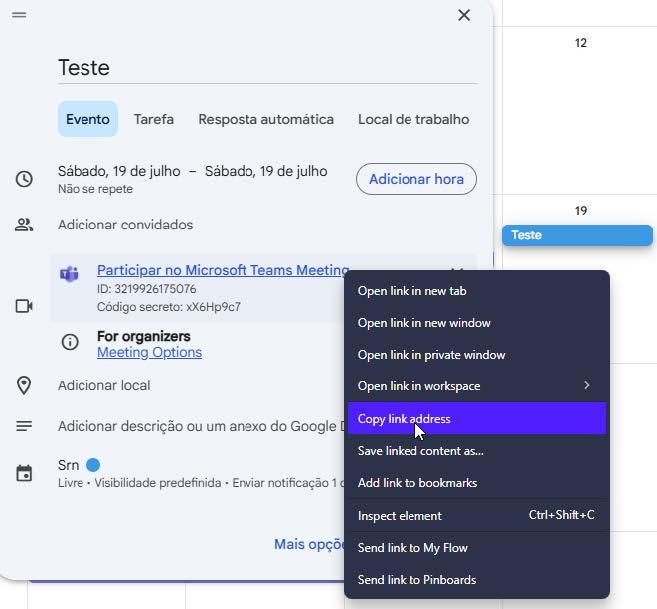Choose Open link in new window

(477, 323)
